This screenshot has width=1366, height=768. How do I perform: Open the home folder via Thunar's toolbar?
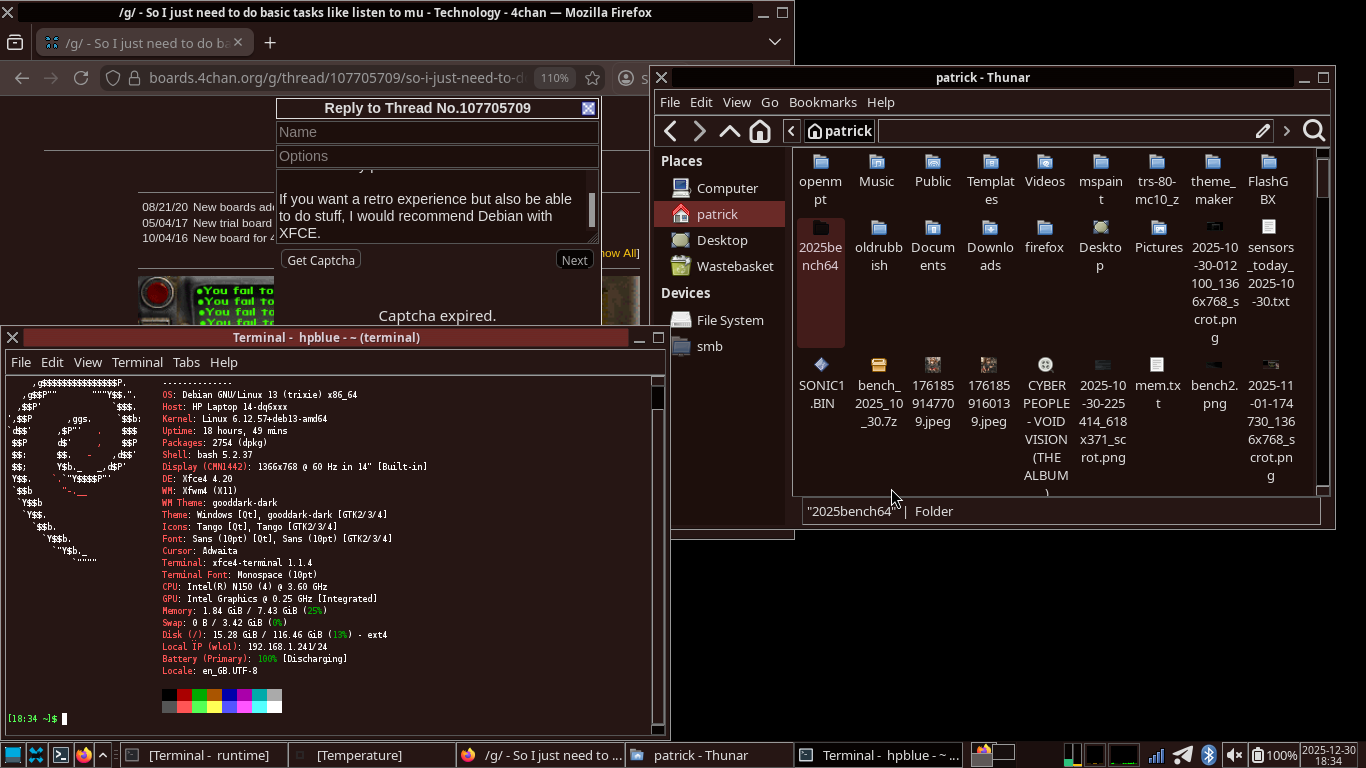click(760, 131)
